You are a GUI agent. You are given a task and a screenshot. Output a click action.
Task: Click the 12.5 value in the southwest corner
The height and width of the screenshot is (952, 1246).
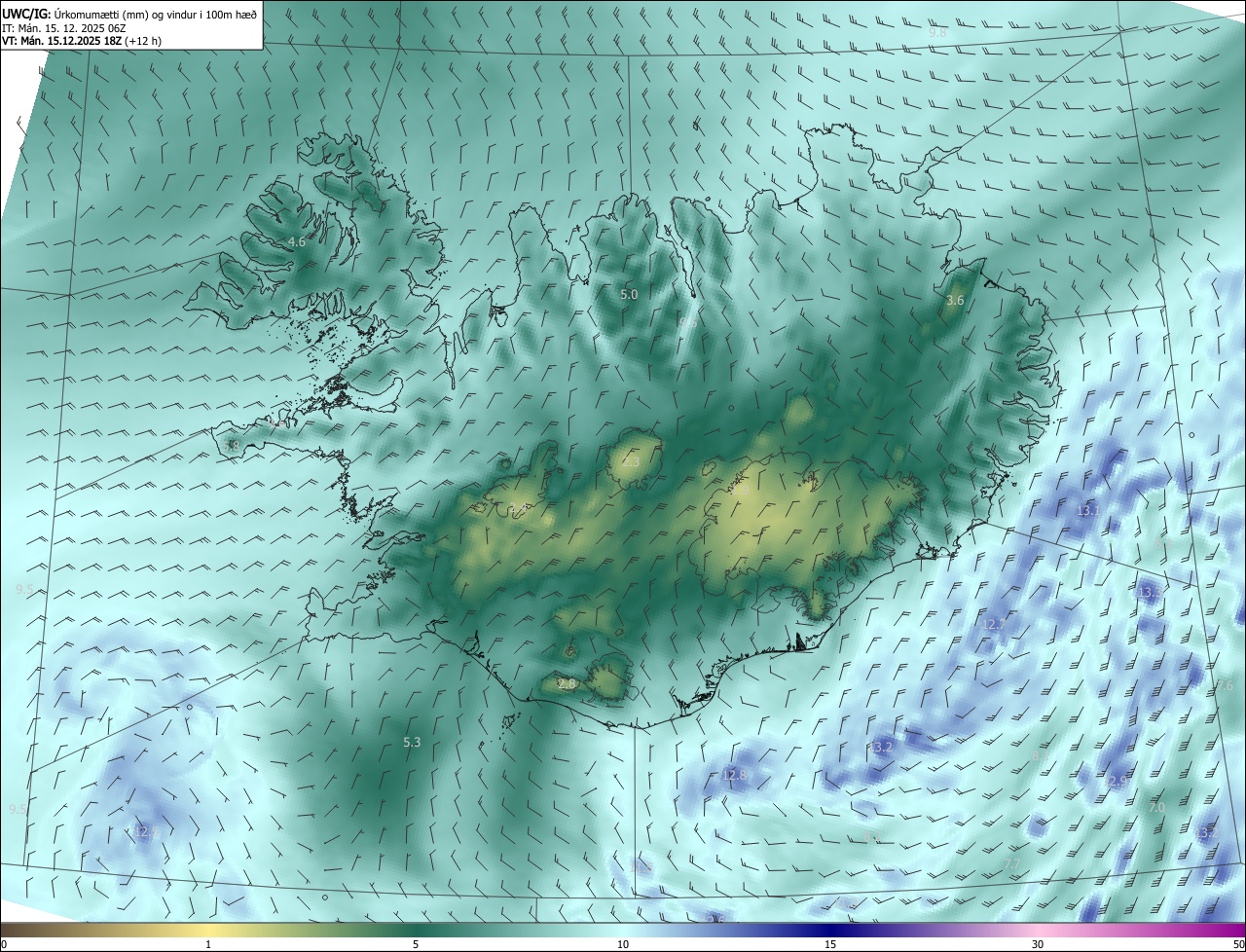144,832
